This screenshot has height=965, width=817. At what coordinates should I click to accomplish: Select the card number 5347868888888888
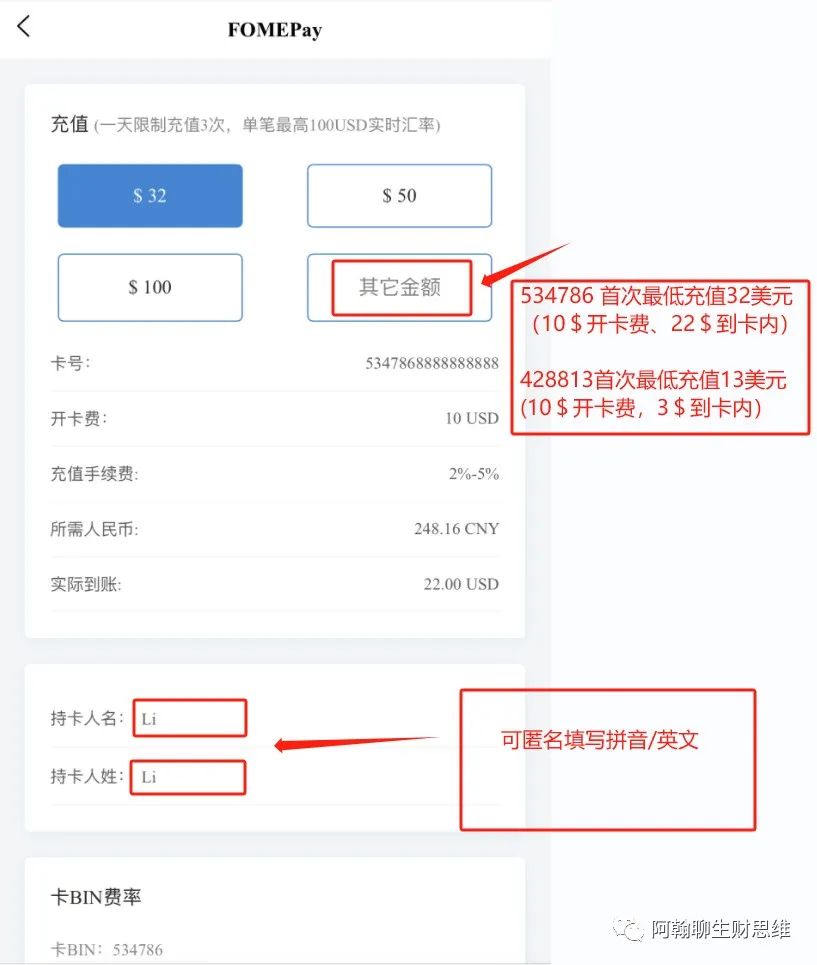432,363
